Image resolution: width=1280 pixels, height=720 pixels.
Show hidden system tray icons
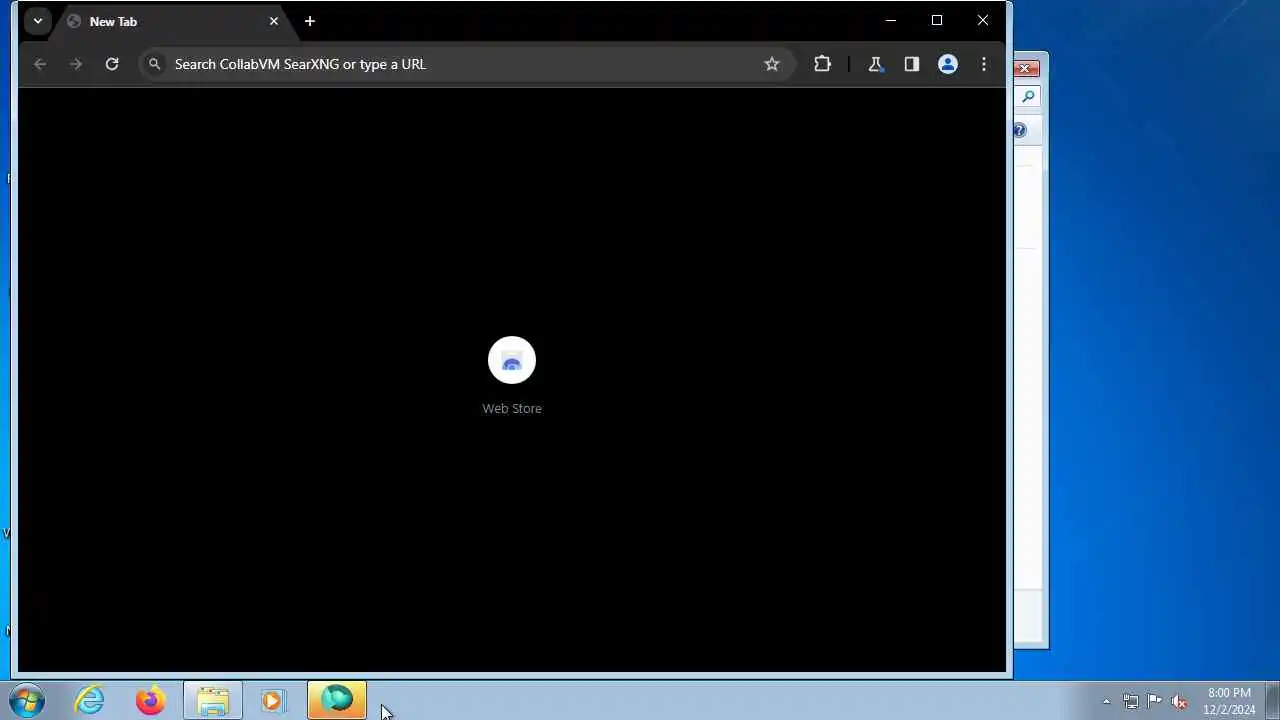pos(1106,701)
